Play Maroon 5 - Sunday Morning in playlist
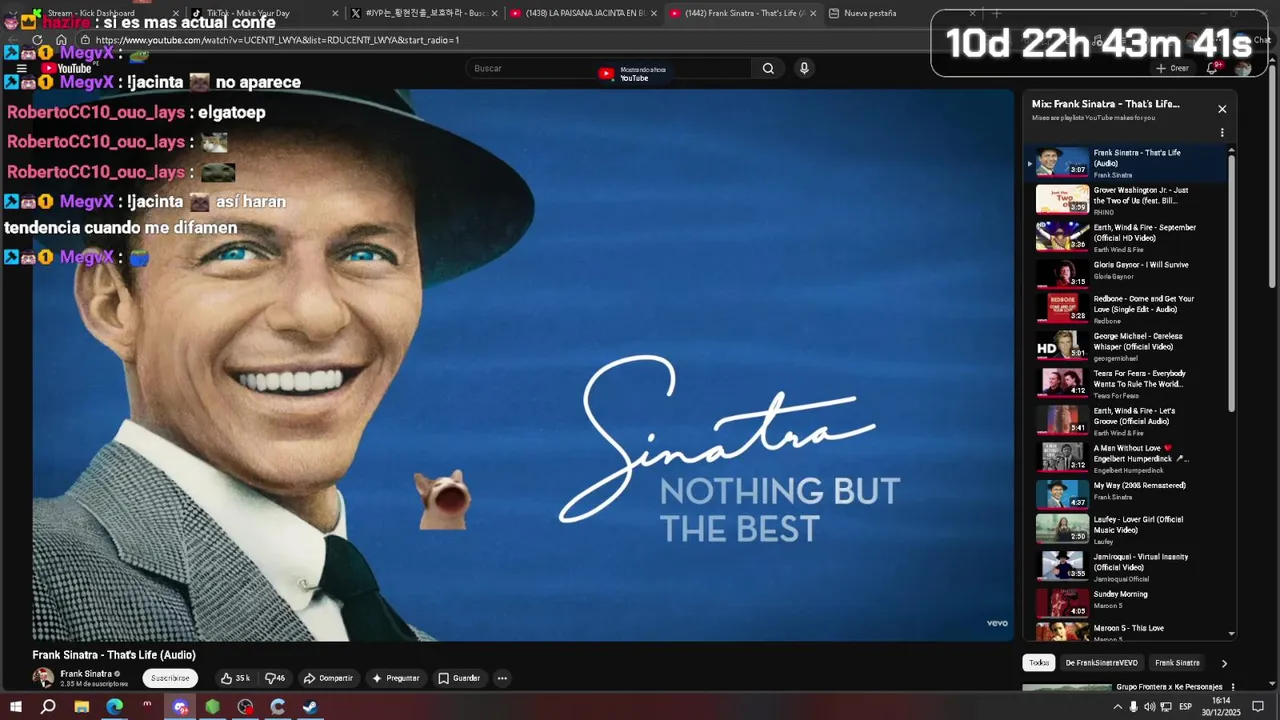 1127,603
